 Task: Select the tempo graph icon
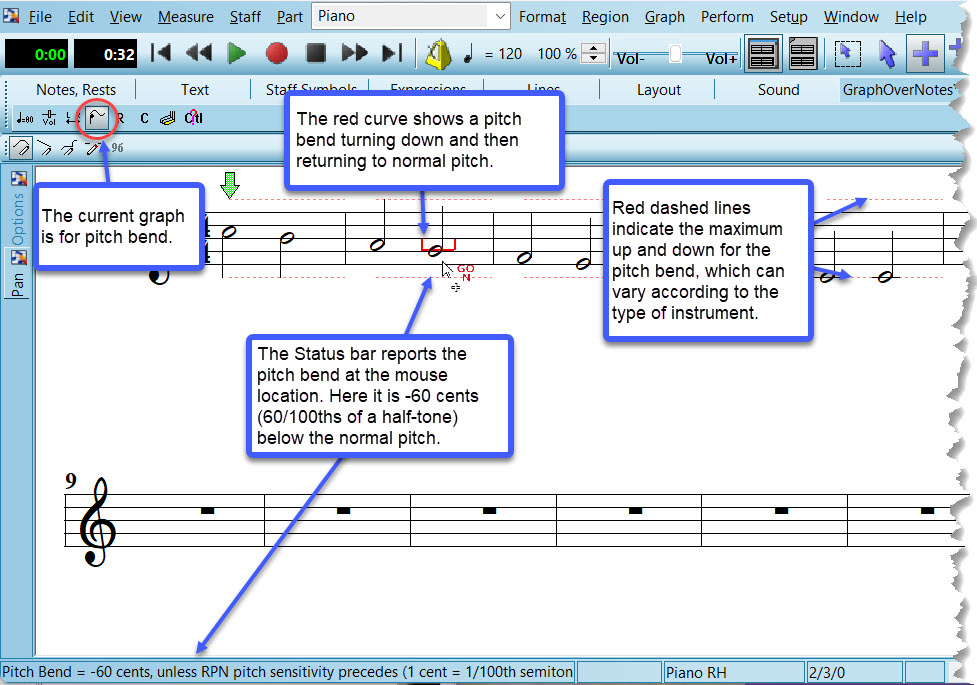coord(25,118)
